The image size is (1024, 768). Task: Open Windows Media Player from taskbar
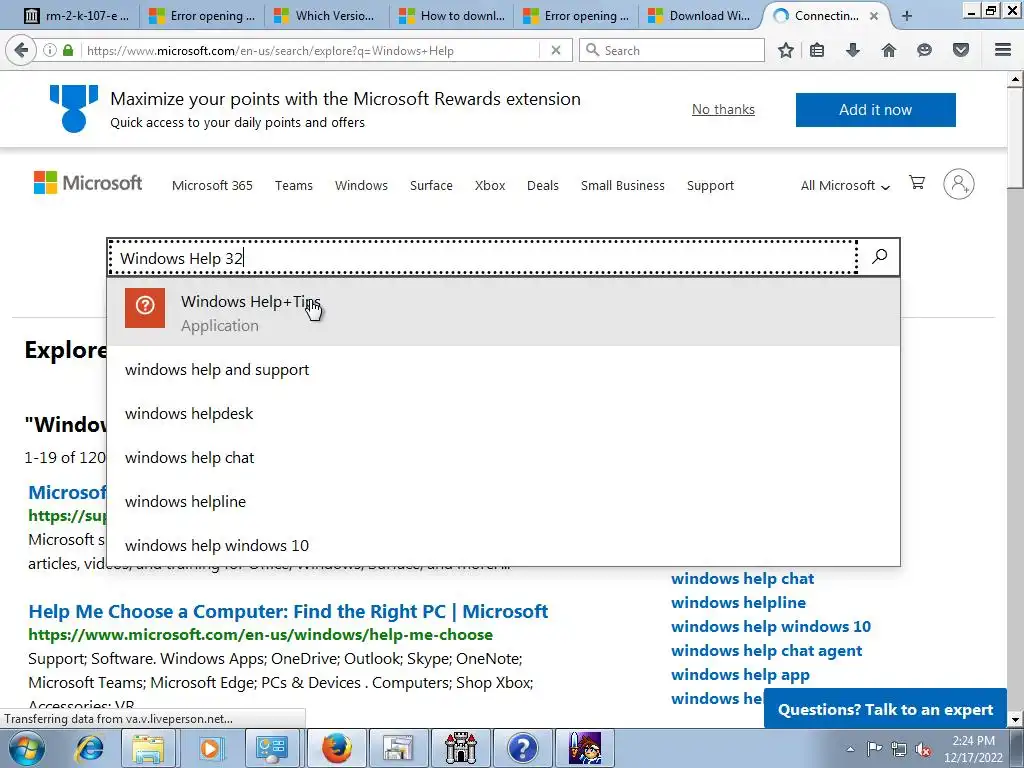point(210,748)
